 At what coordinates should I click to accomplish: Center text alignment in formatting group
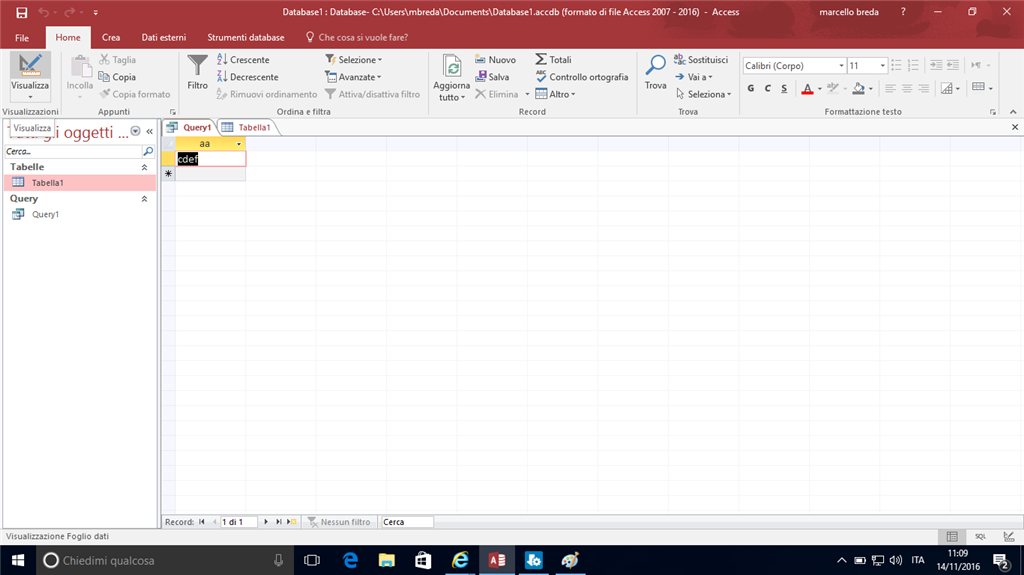tap(906, 88)
